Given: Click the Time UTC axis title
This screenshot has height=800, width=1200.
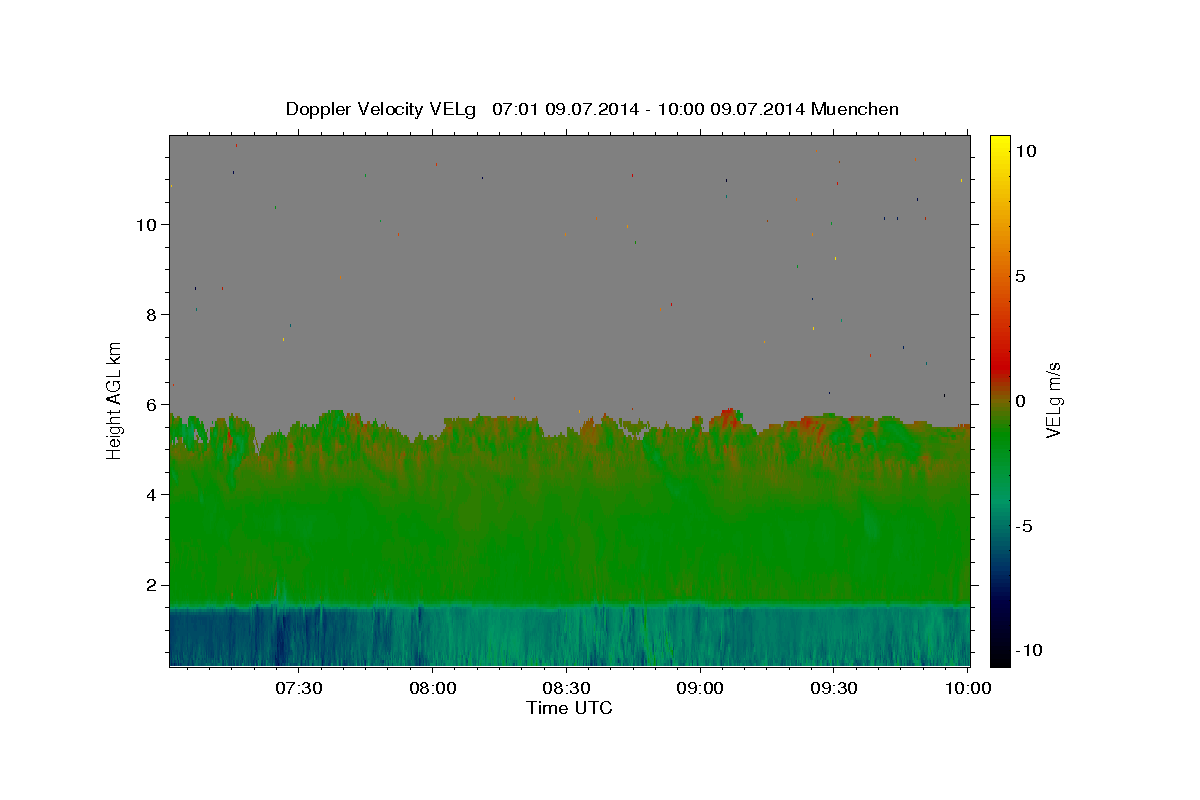Looking at the screenshot, I should tap(569, 708).
